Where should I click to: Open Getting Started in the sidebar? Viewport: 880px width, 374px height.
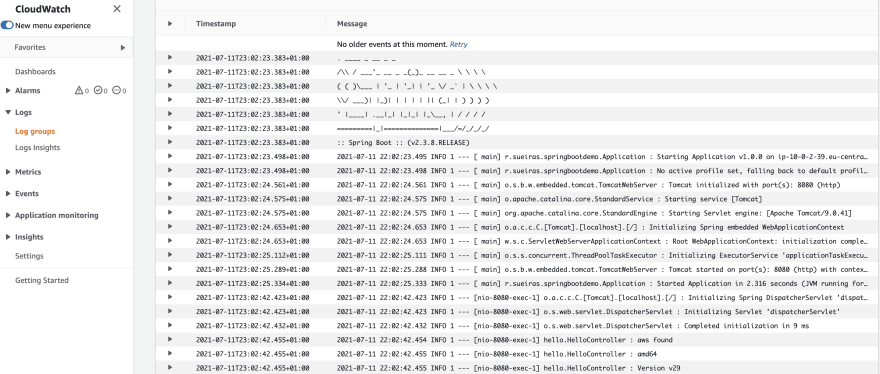click(42, 280)
